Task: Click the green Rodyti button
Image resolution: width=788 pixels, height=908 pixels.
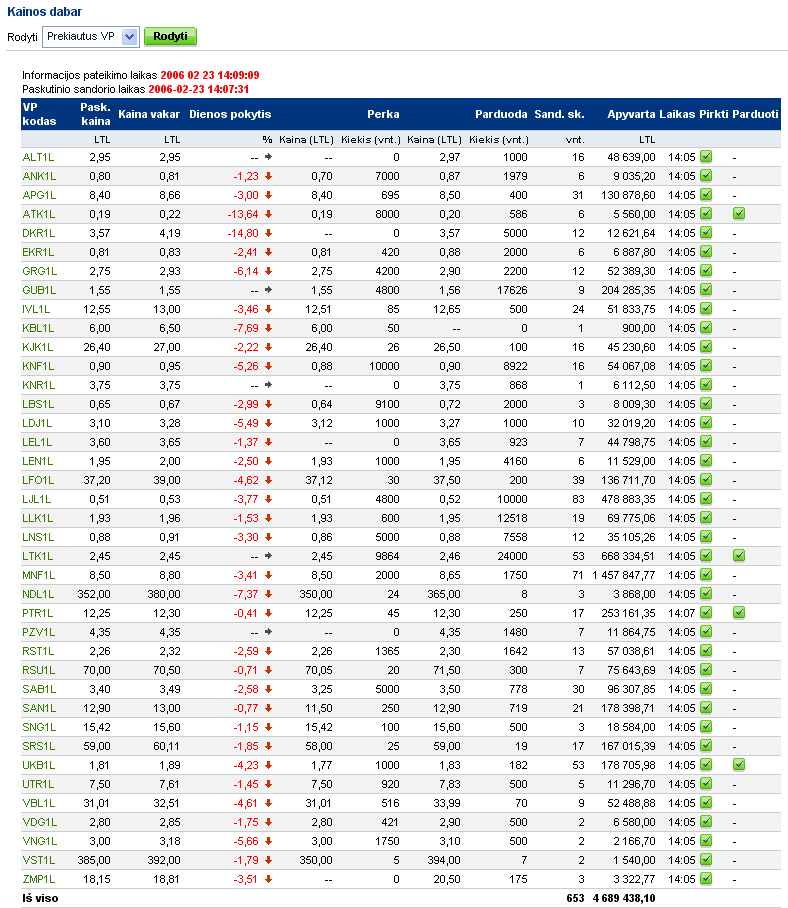Action: 170,36
